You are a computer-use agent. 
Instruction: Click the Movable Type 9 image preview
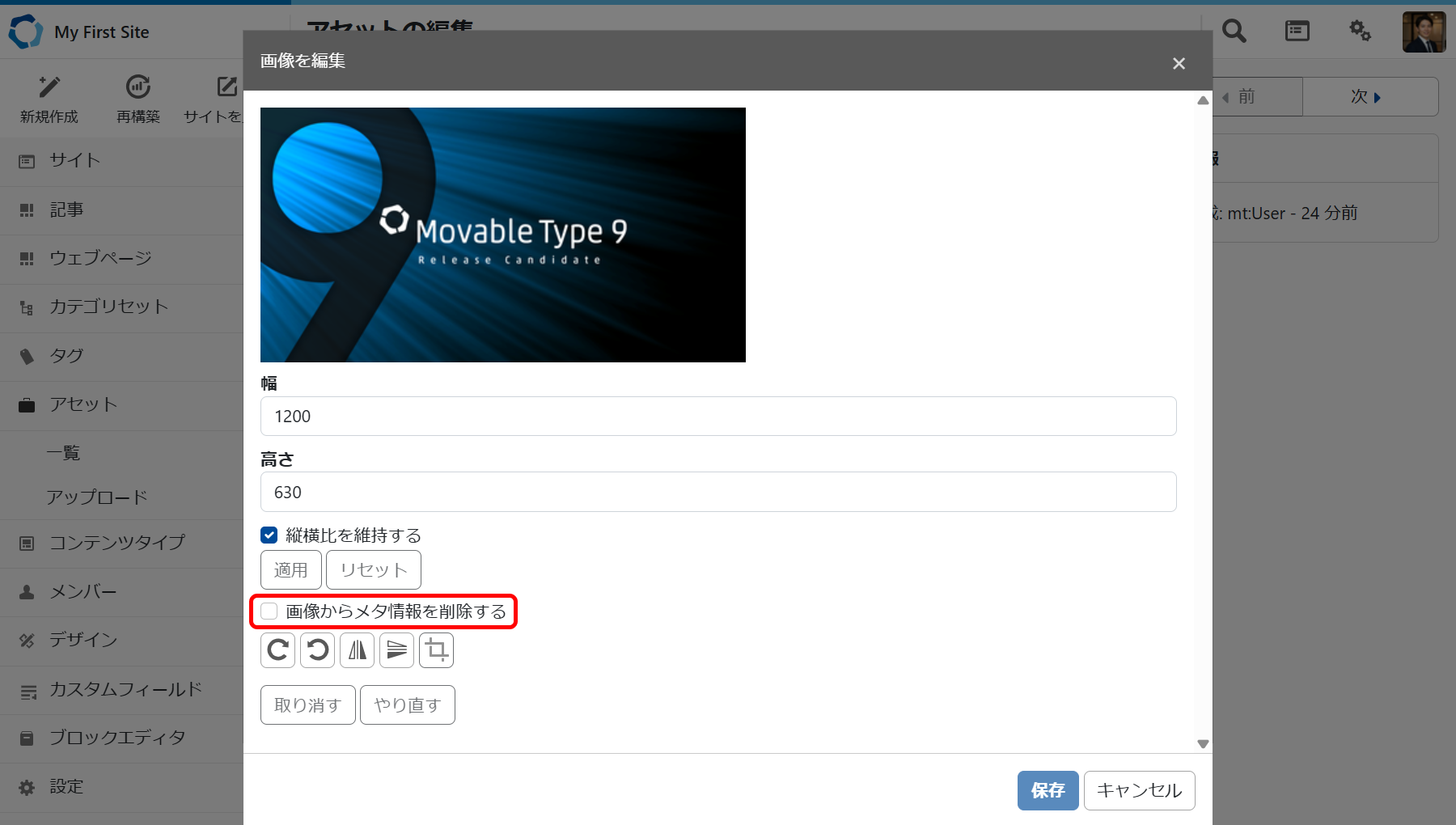coord(502,235)
